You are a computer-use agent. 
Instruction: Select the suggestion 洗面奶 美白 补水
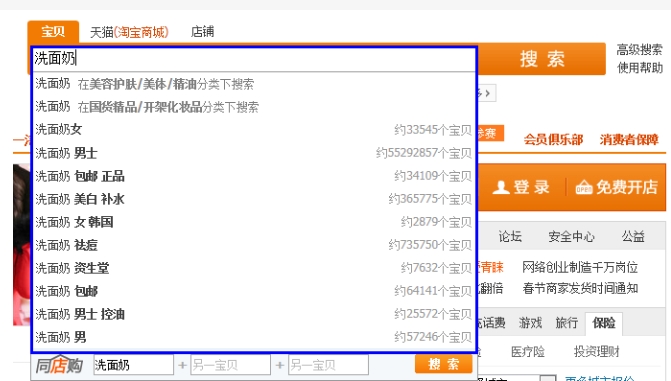254,199
